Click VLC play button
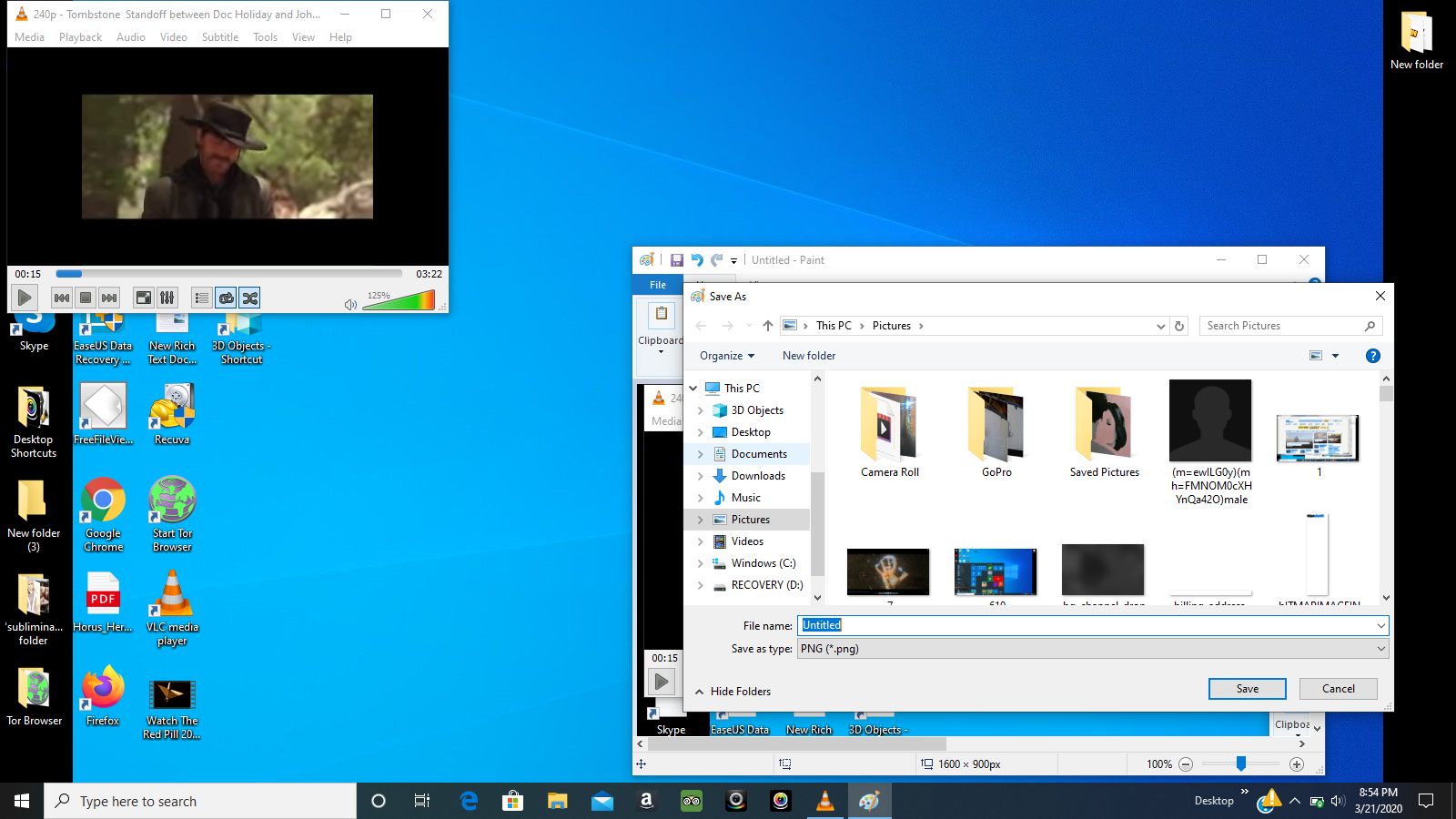The image size is (1456, 819). click(25, 298)
